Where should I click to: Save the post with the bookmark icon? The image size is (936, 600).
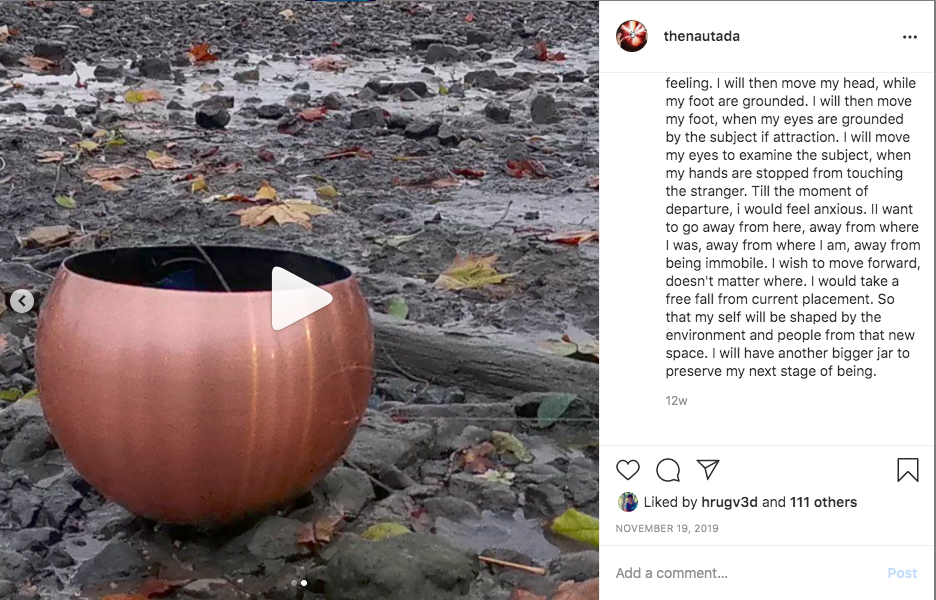(907, 470)
